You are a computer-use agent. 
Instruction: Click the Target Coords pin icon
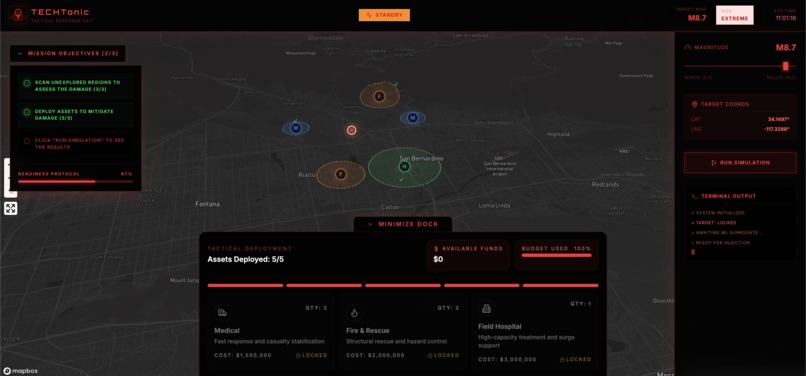(695, 104)
